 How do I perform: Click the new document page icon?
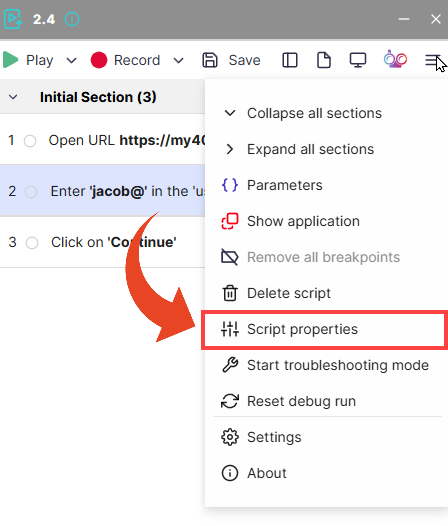[324, 60]
